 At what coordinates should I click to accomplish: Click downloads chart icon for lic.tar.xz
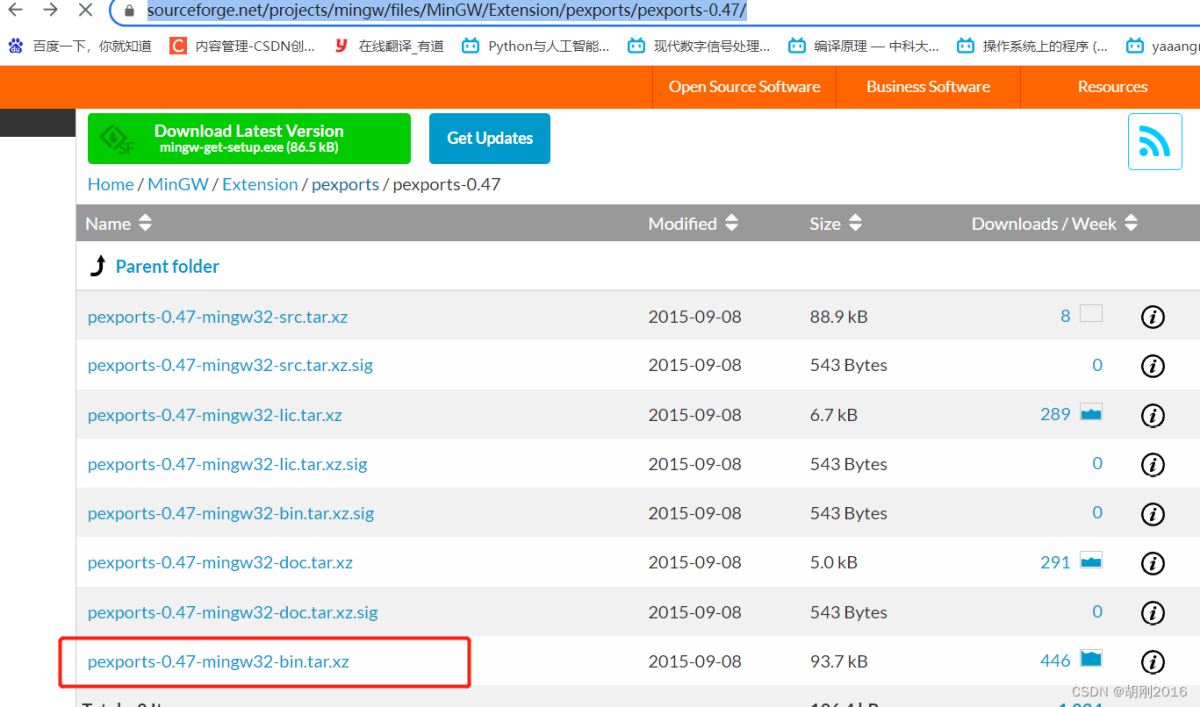[x=1091, y=413]
